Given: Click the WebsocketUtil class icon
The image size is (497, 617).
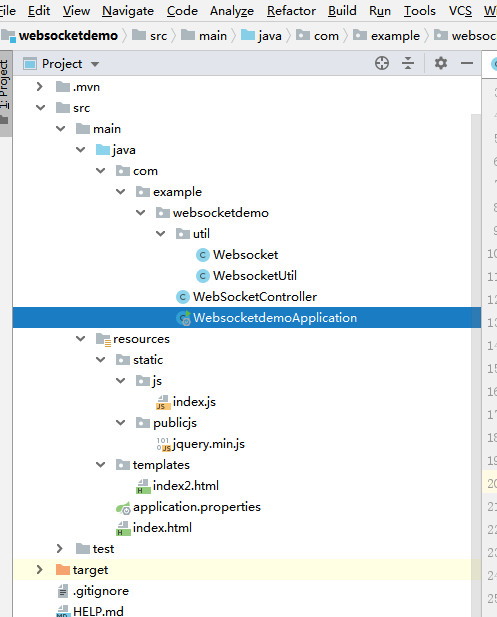Looking at the screenshot, I should coord(203,276).
